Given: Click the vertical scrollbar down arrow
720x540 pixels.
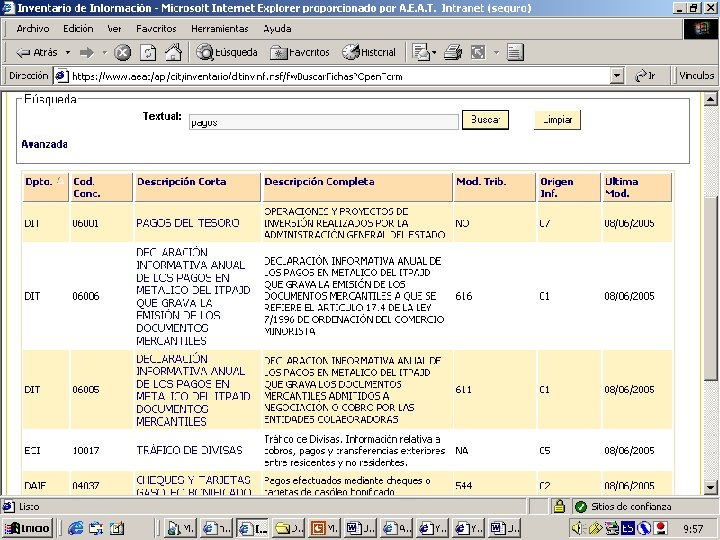Looking at the screenshot, I should pyautogui.click(x=710, y=488).
